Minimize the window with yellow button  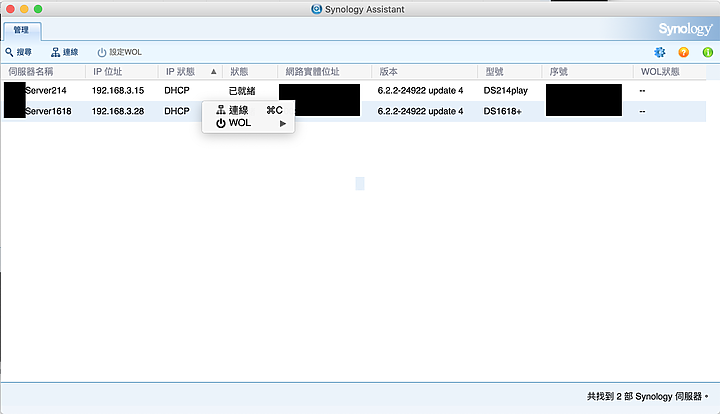[x=24, y=9]
